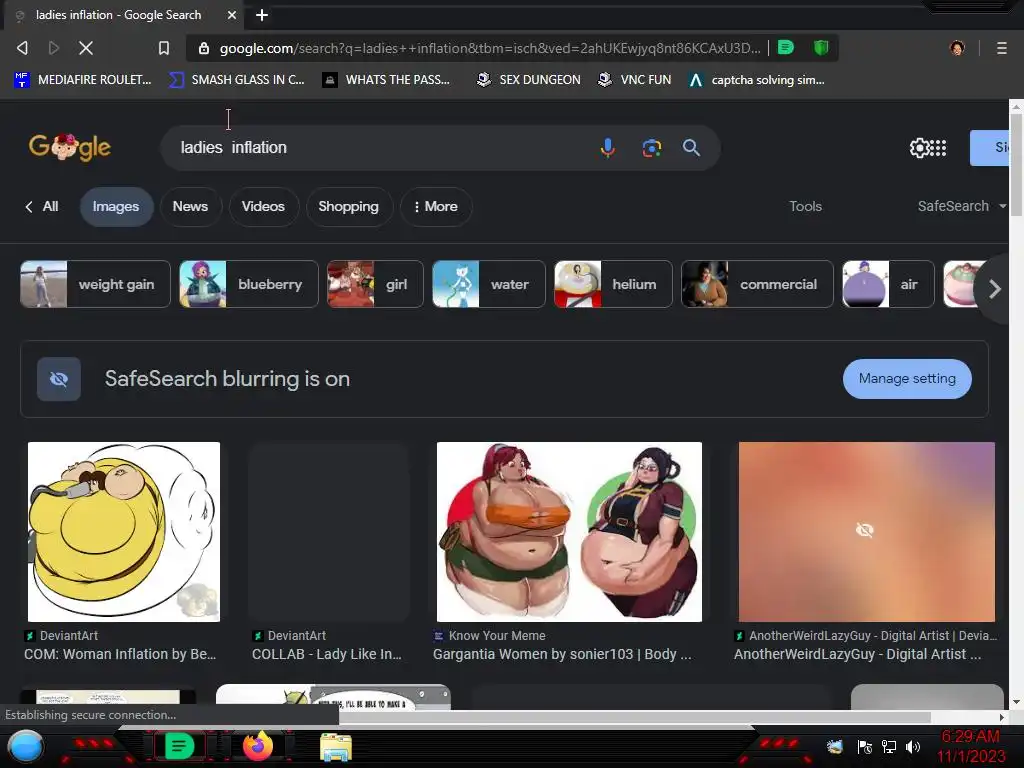1024x768 pixels.
Task: Open the WHATS THE PASS... bookmark
Action: coord(387,80)
